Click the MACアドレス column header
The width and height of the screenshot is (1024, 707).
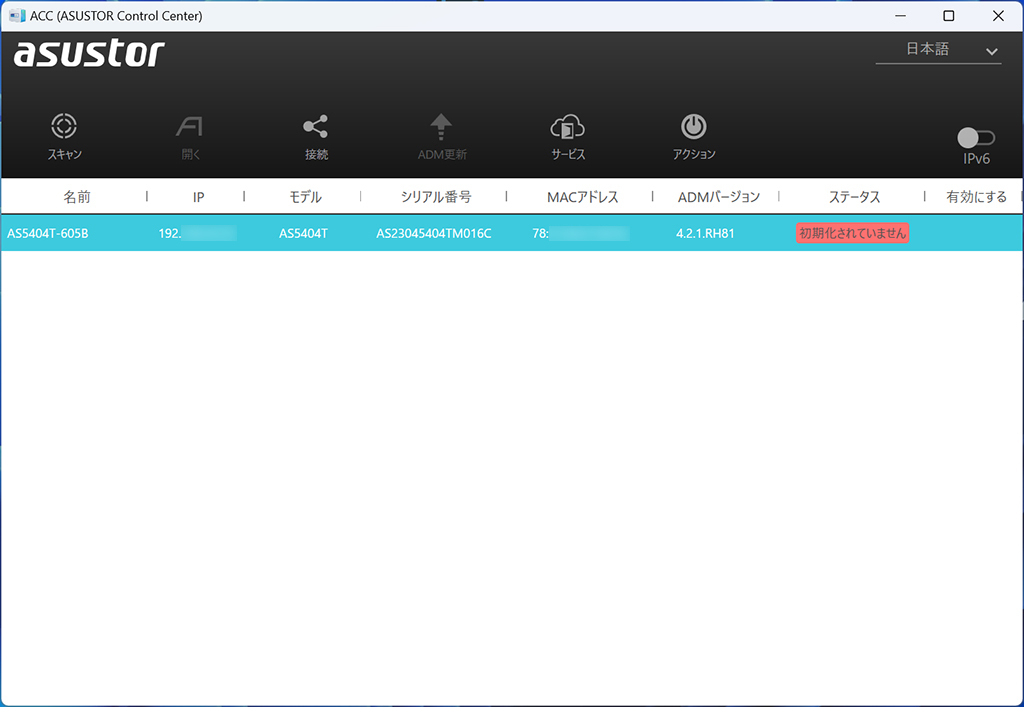coord(583,196)
